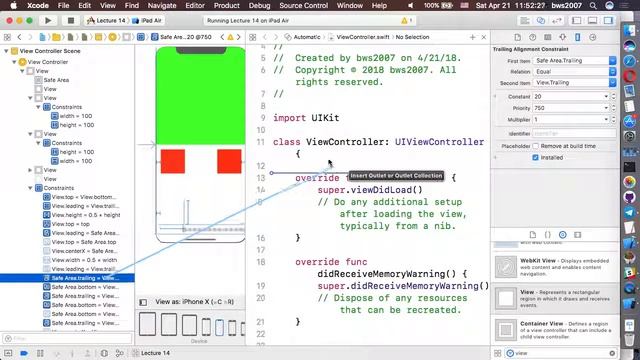Select the Lecture 14 scheme

tap(106, 20)
